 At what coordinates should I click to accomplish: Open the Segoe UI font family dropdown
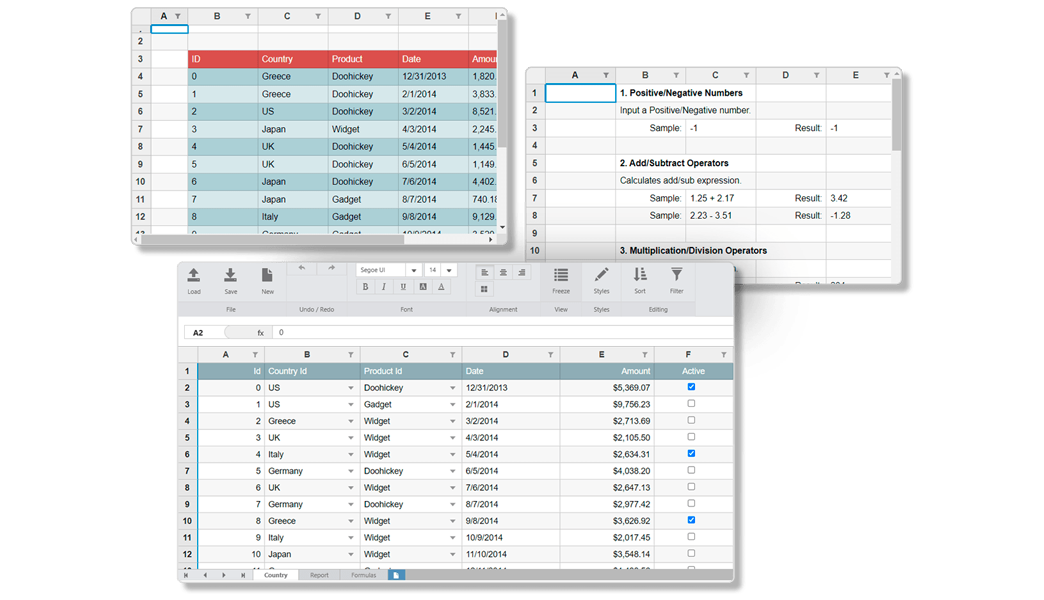413,270
